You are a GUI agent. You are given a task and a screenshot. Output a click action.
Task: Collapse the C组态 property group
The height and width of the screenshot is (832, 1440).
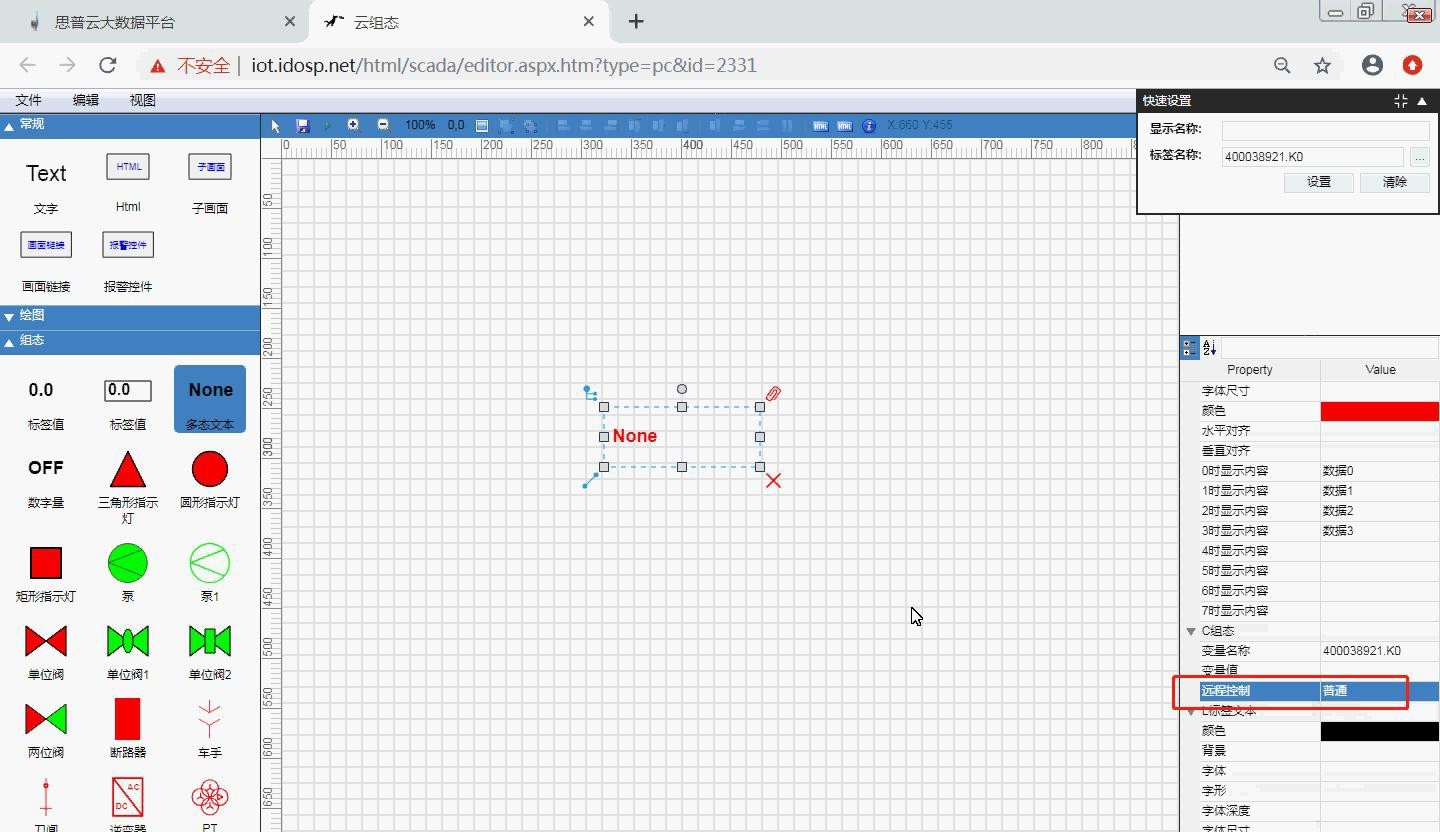(1191, 631)
